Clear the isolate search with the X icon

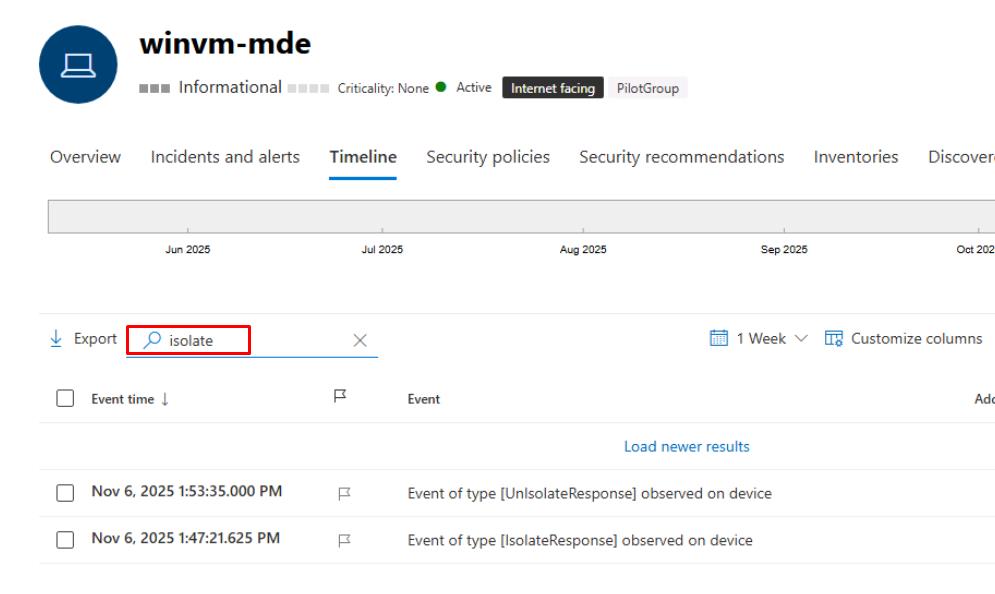(360, 341)
